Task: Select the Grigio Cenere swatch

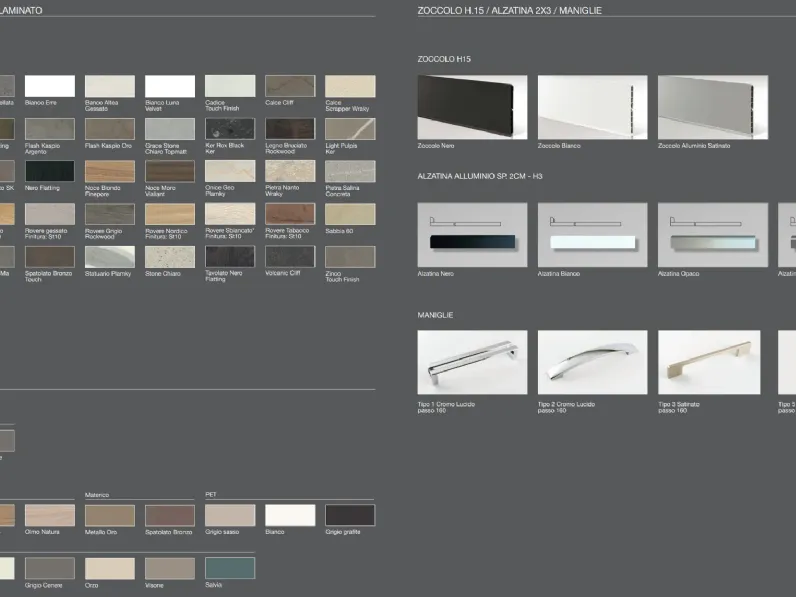Action: (50, 568)
